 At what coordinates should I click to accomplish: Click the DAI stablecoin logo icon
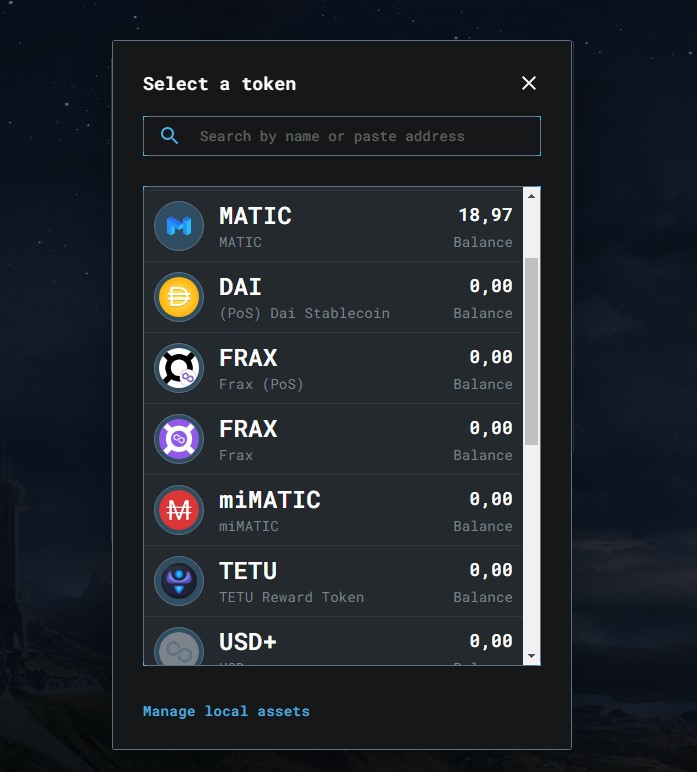point(179,297)
